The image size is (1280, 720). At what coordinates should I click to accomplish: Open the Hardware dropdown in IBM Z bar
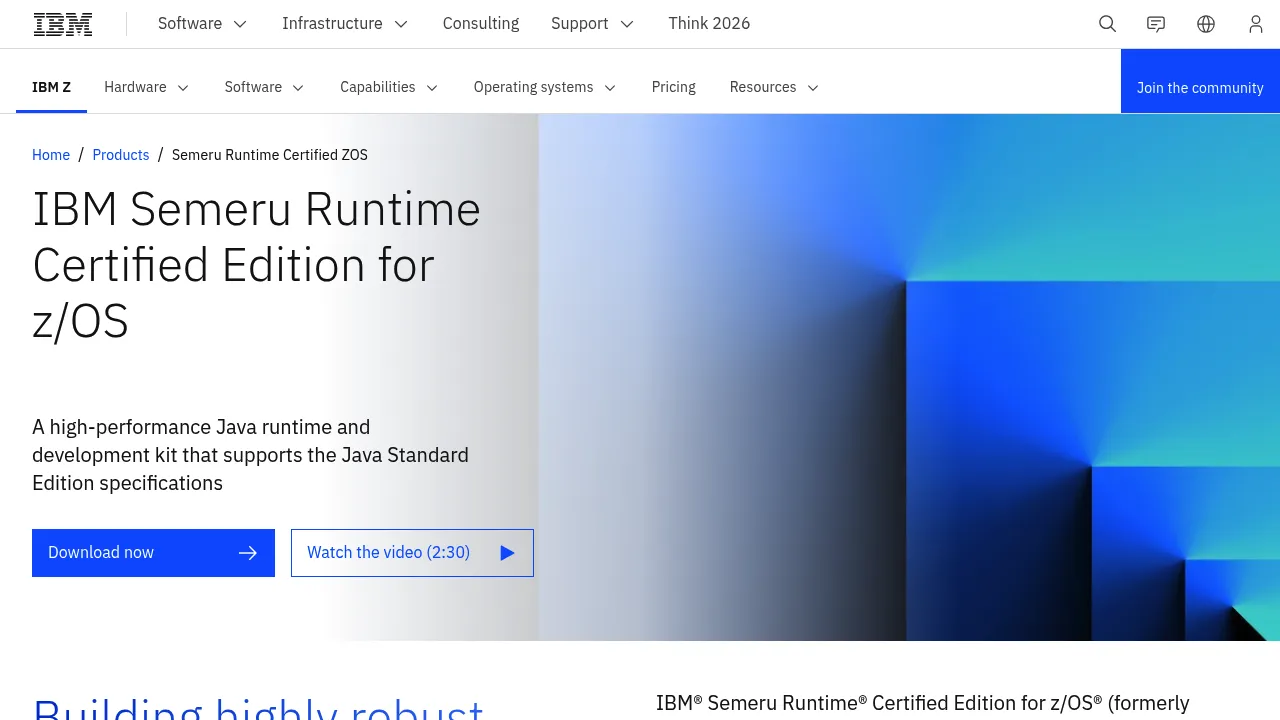(146, 87)
